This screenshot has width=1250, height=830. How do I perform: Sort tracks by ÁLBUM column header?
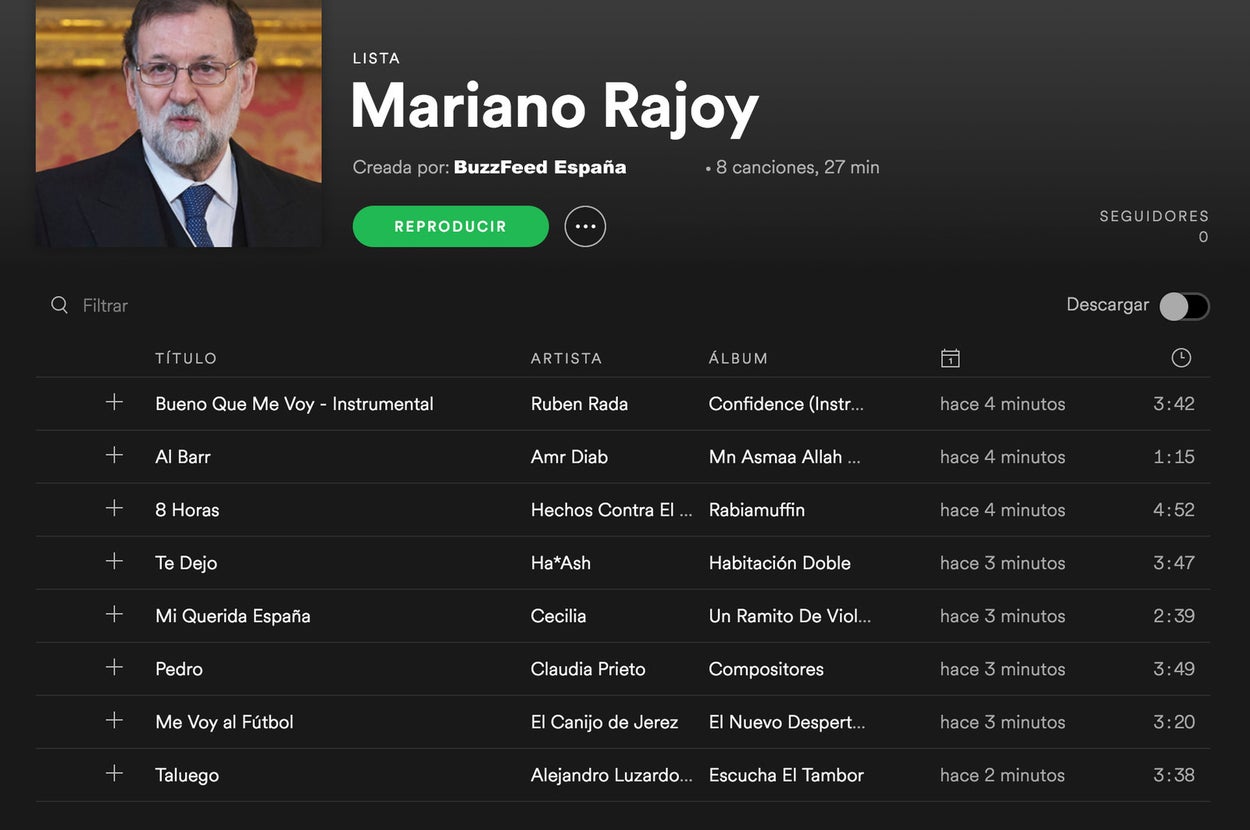pos(738,358)
